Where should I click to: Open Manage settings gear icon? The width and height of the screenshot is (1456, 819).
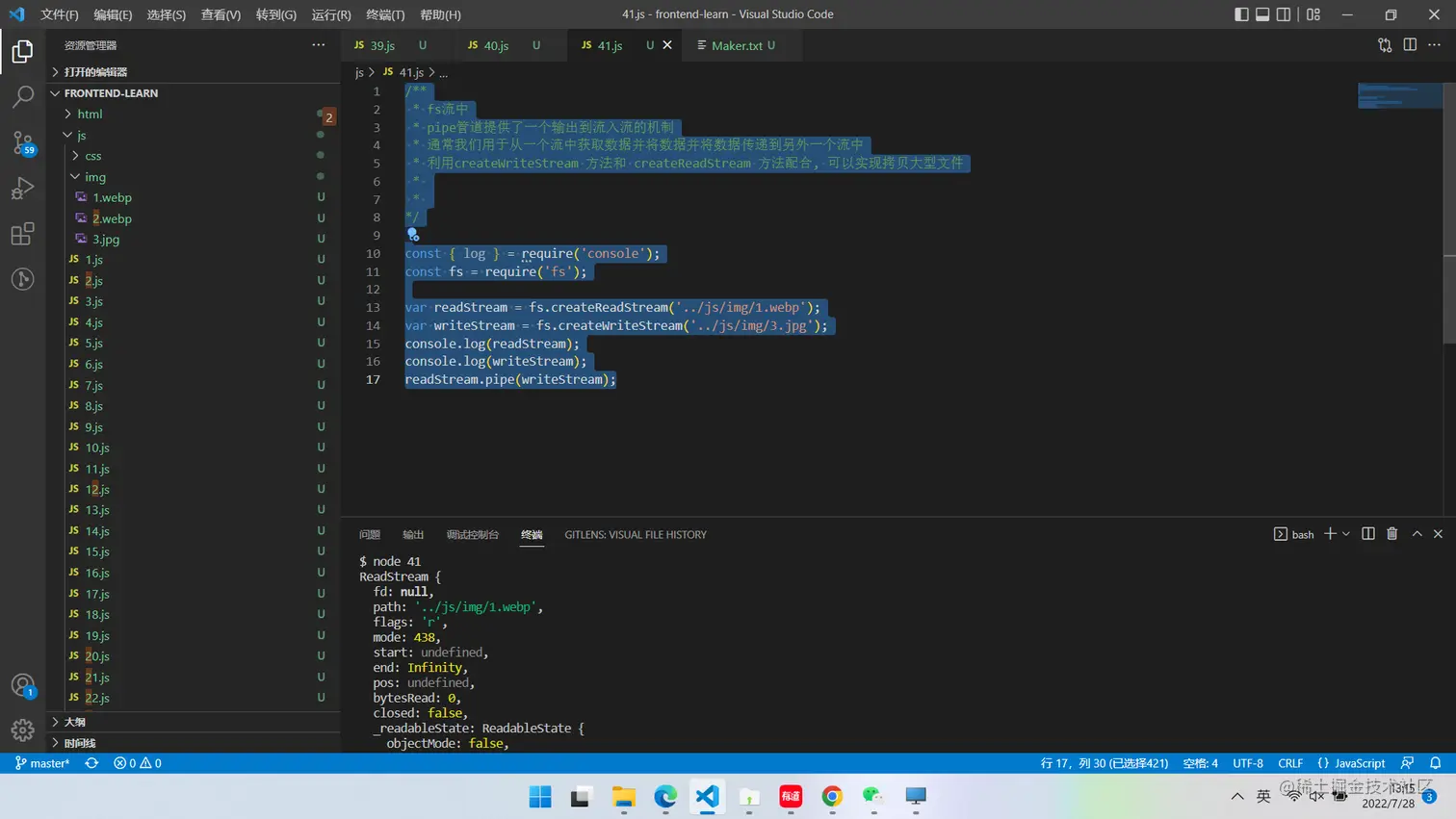point(22,730)
